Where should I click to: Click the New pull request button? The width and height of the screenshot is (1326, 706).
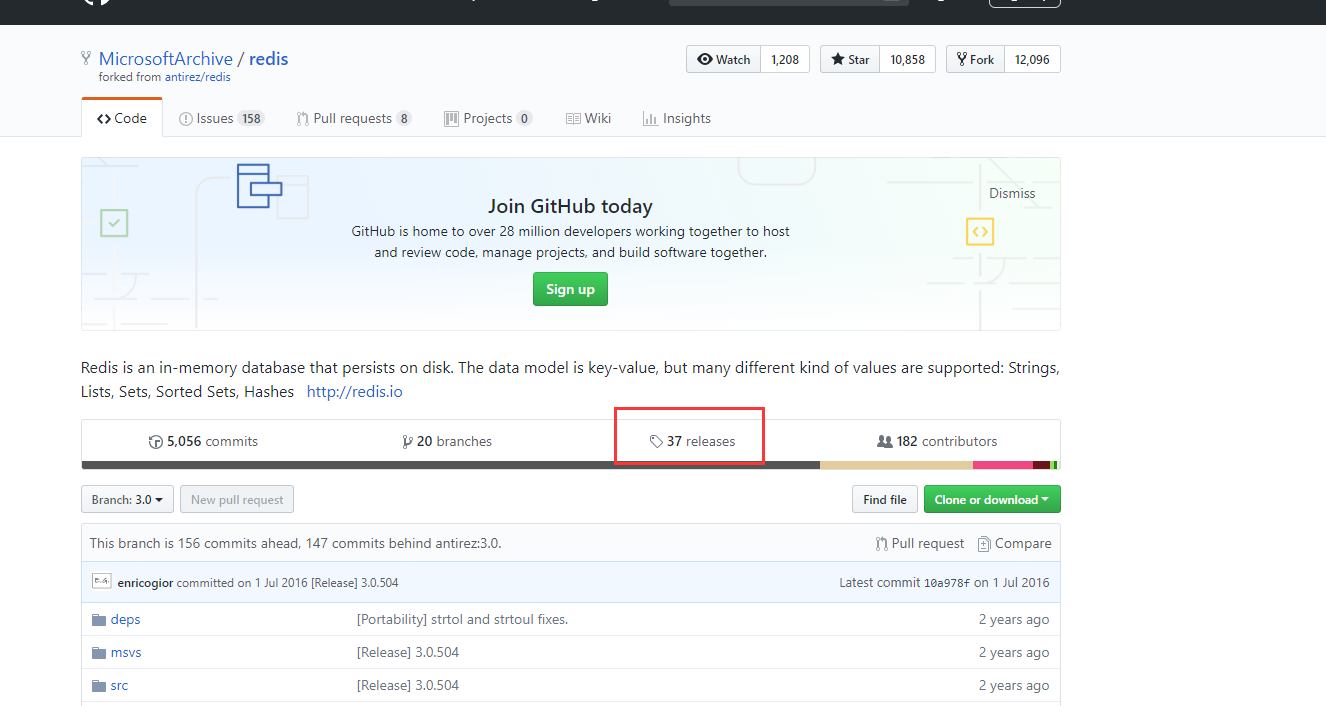(238, 499)
